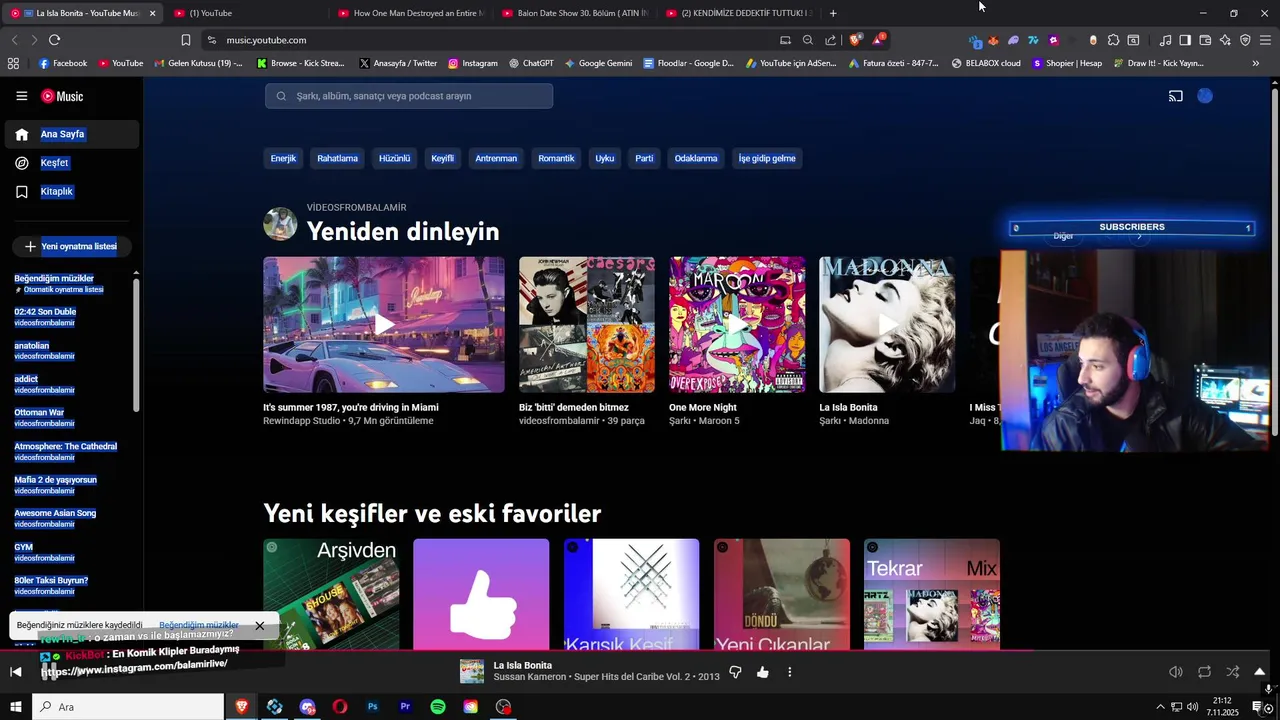Open the BELABOX cloud bookmark
The width and height of the screenshot is (1280, 720).
click(986, 63)
